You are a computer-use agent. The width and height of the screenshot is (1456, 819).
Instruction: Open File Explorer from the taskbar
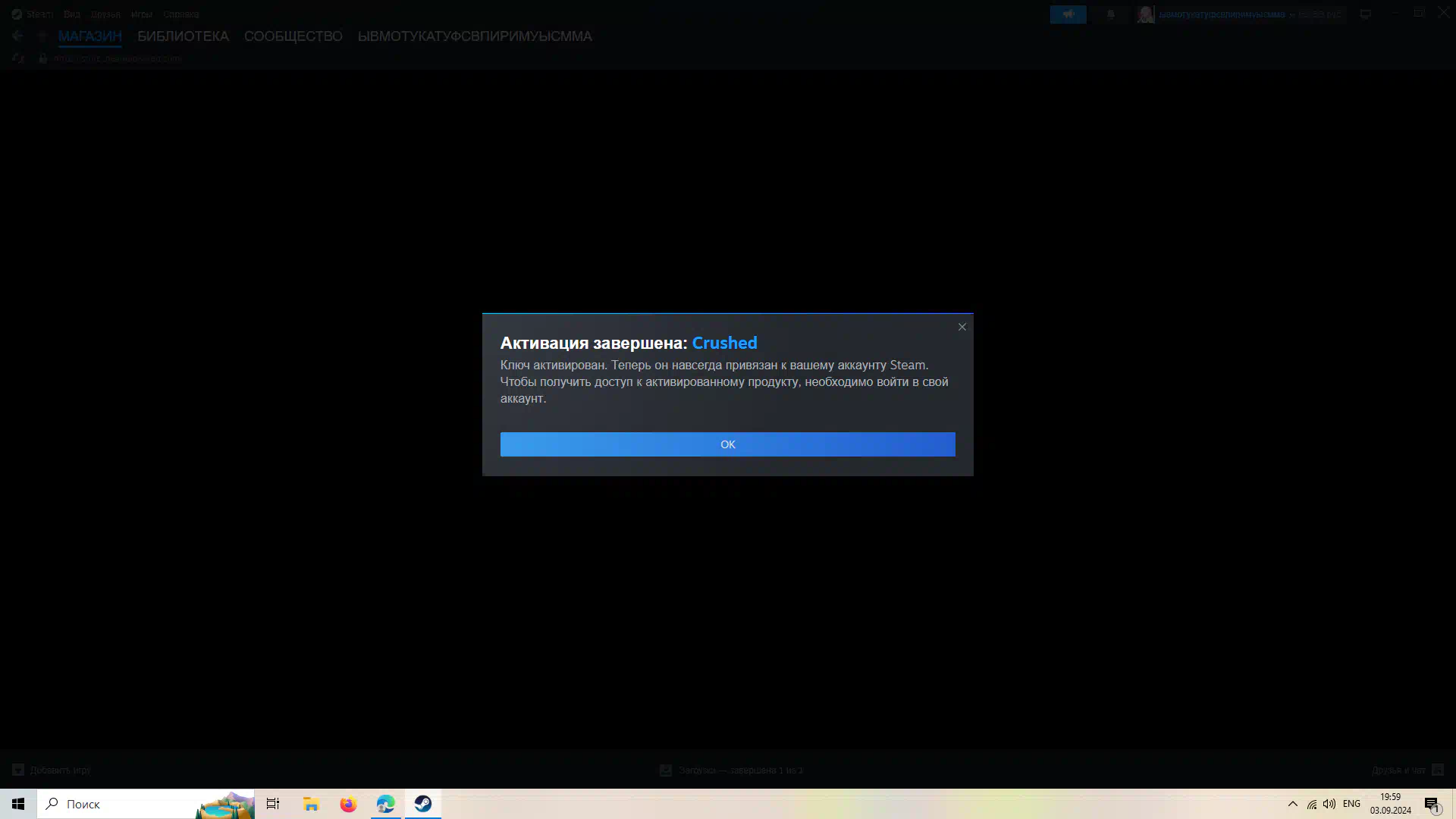(311, 804)
